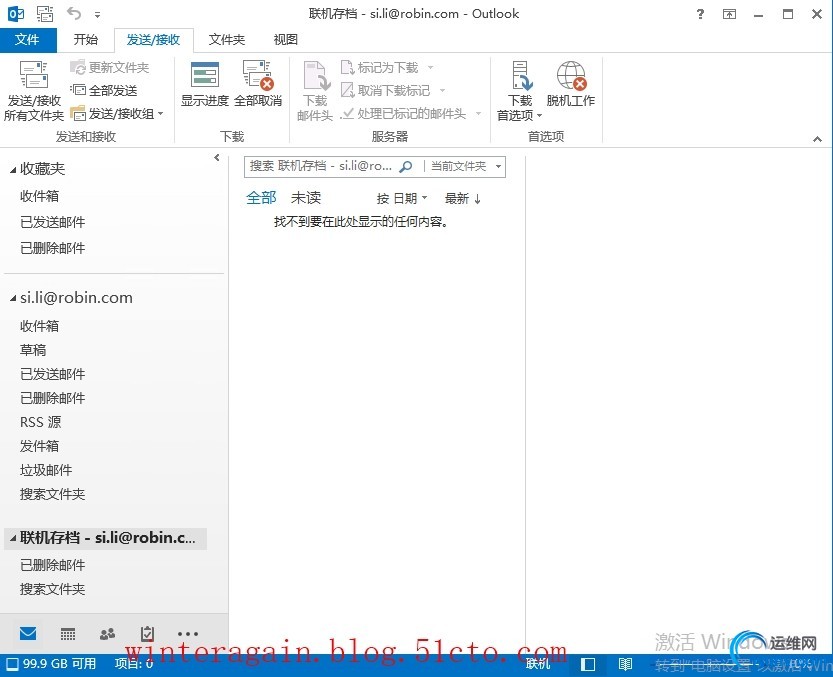Screen dimensions: 833x677
Task: Minimize the folder pane with the arrow
Action: (x=217, y=157)
